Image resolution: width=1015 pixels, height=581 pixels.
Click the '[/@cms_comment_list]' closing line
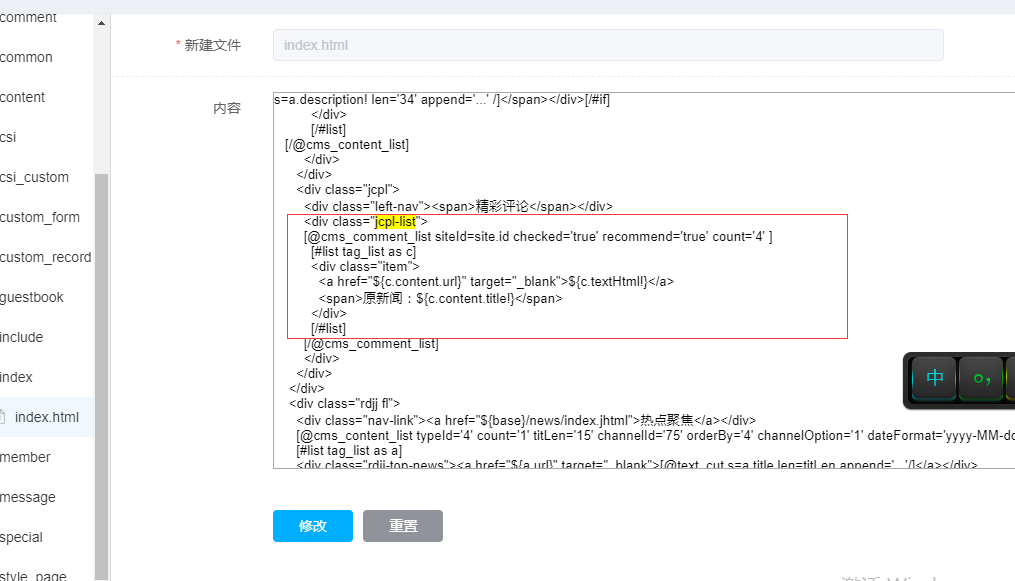tap(371, 344)
